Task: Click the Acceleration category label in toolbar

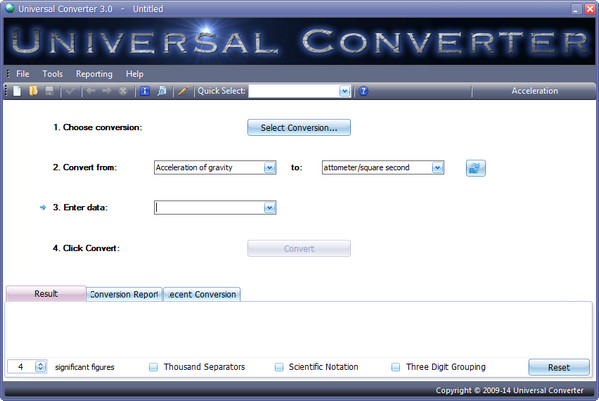Action: [534, 91]
